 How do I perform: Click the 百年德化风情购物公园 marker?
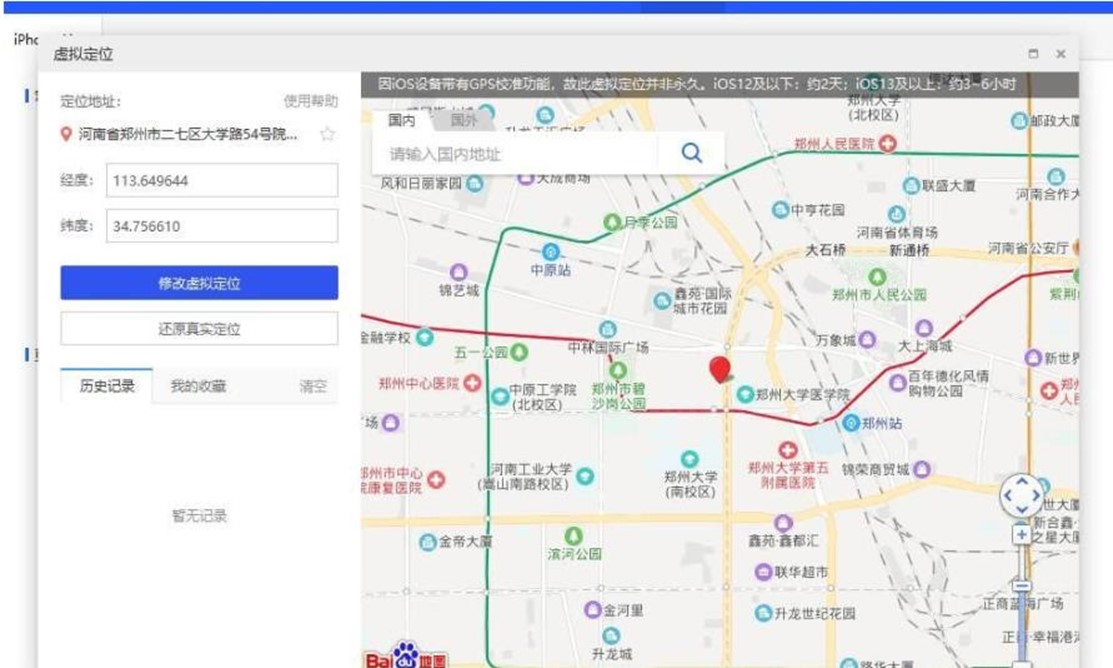898,383
